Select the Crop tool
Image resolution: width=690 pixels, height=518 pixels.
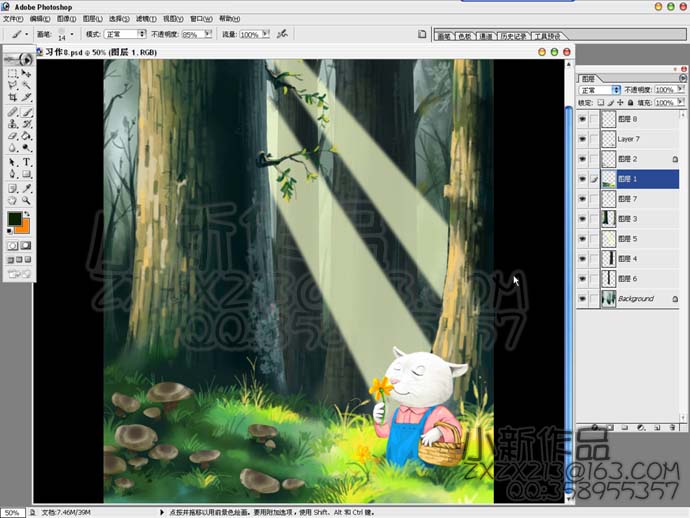(x=12, y=97)
